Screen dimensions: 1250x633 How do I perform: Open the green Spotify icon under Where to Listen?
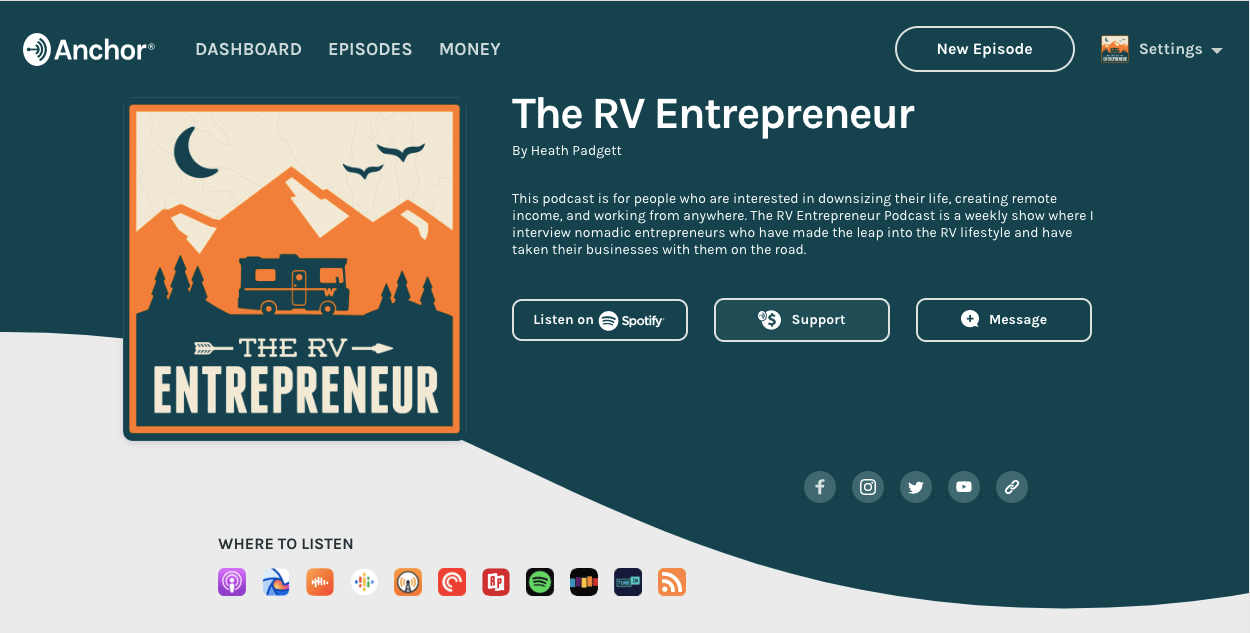coord(540,582)
